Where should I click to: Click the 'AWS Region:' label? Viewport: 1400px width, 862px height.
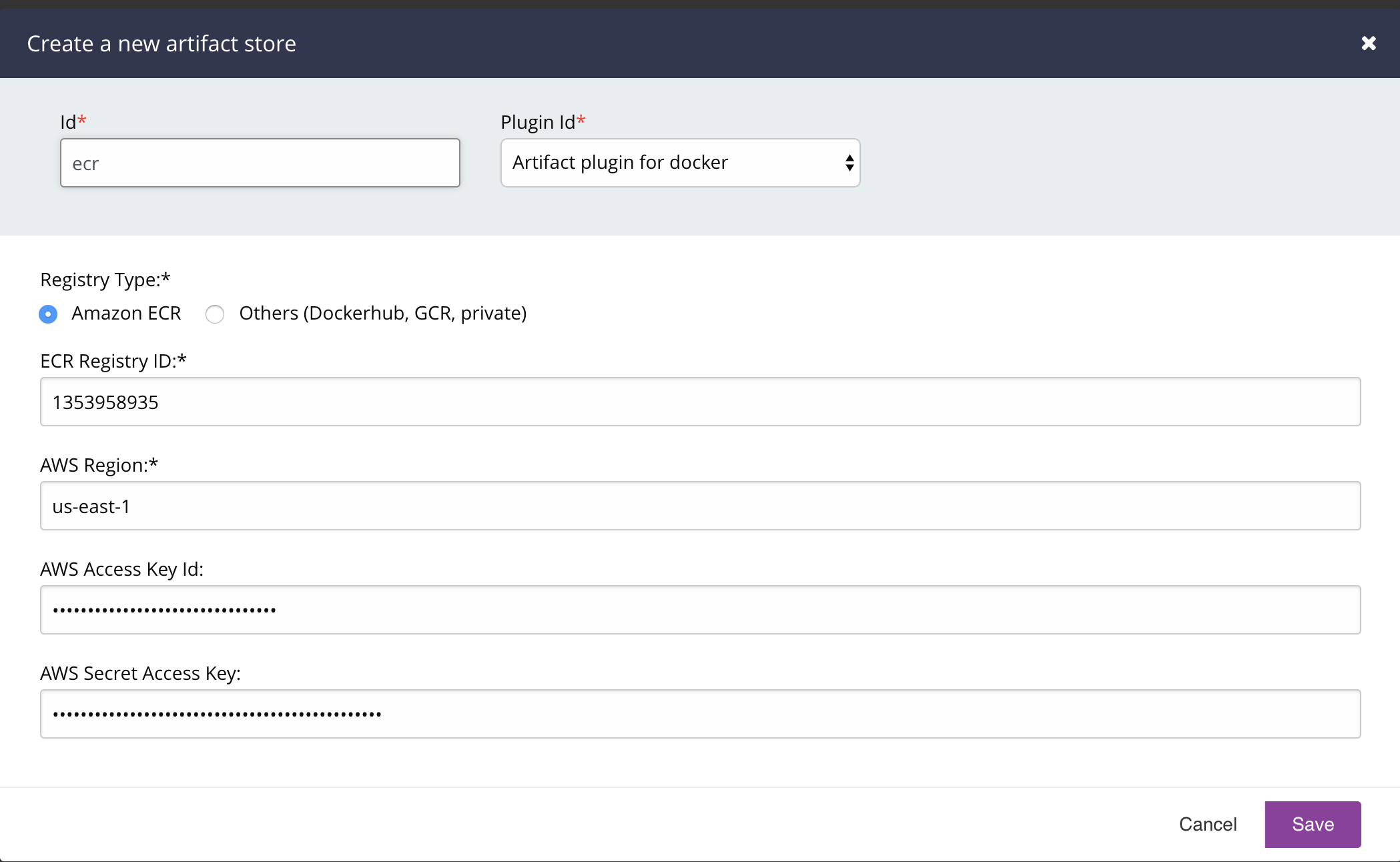[99, 465]
